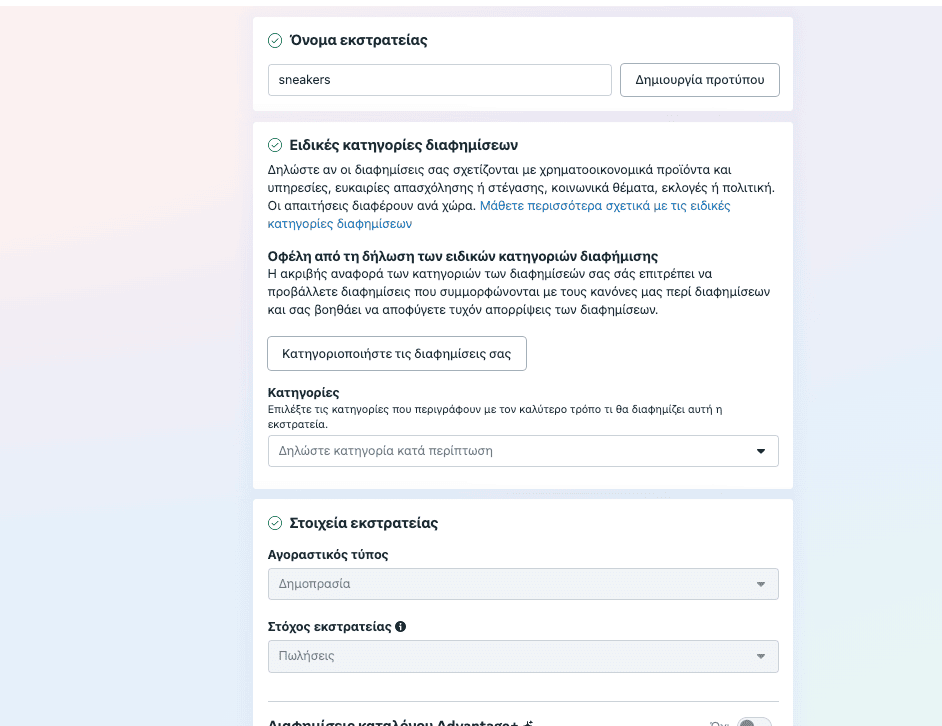Click the arrow of the Κατηγορίες dropdown
Image resolution: width=942 pixels, height=726 pixels.
[x=761, y=451]
